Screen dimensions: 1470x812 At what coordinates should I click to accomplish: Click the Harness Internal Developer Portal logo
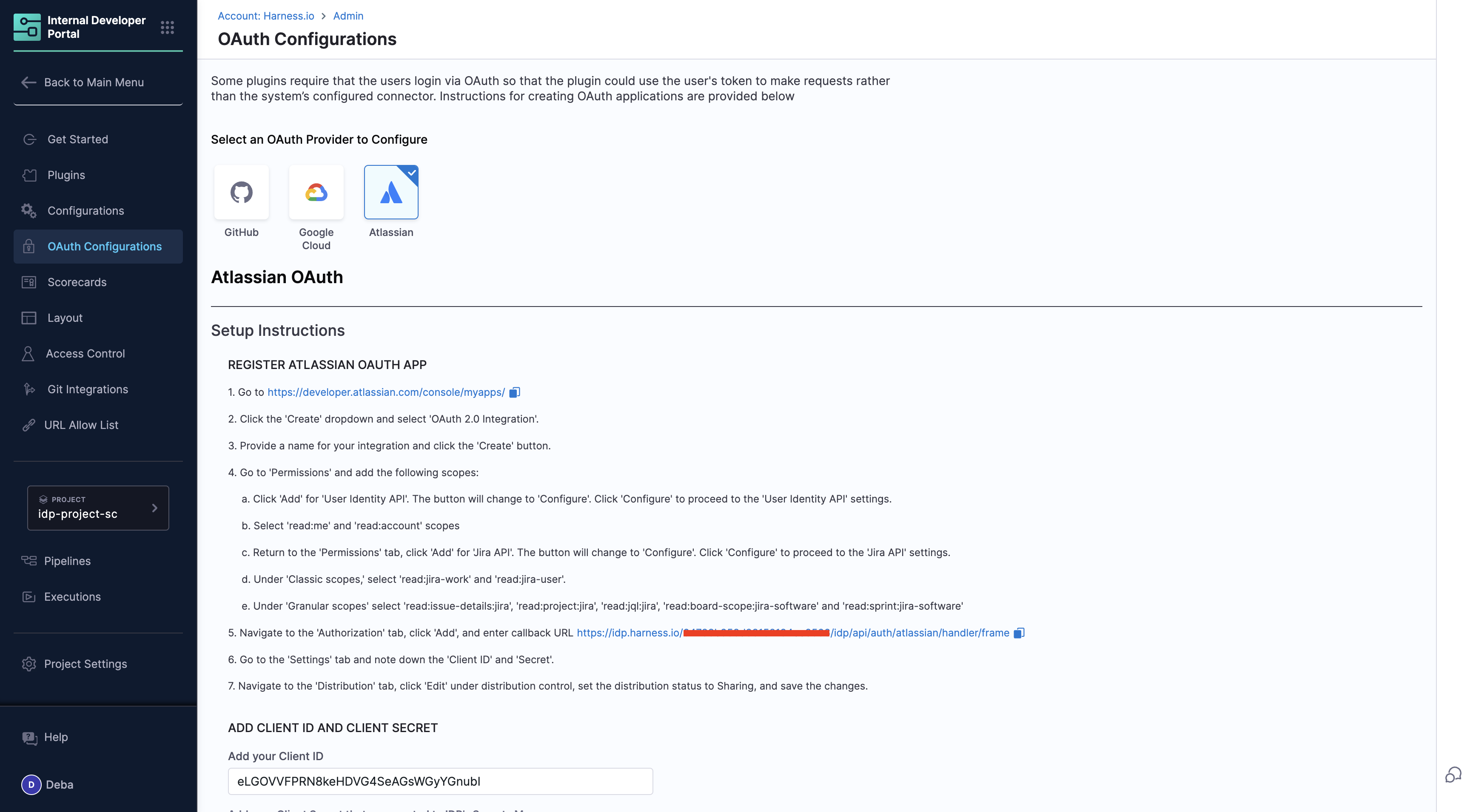[27, 27]
